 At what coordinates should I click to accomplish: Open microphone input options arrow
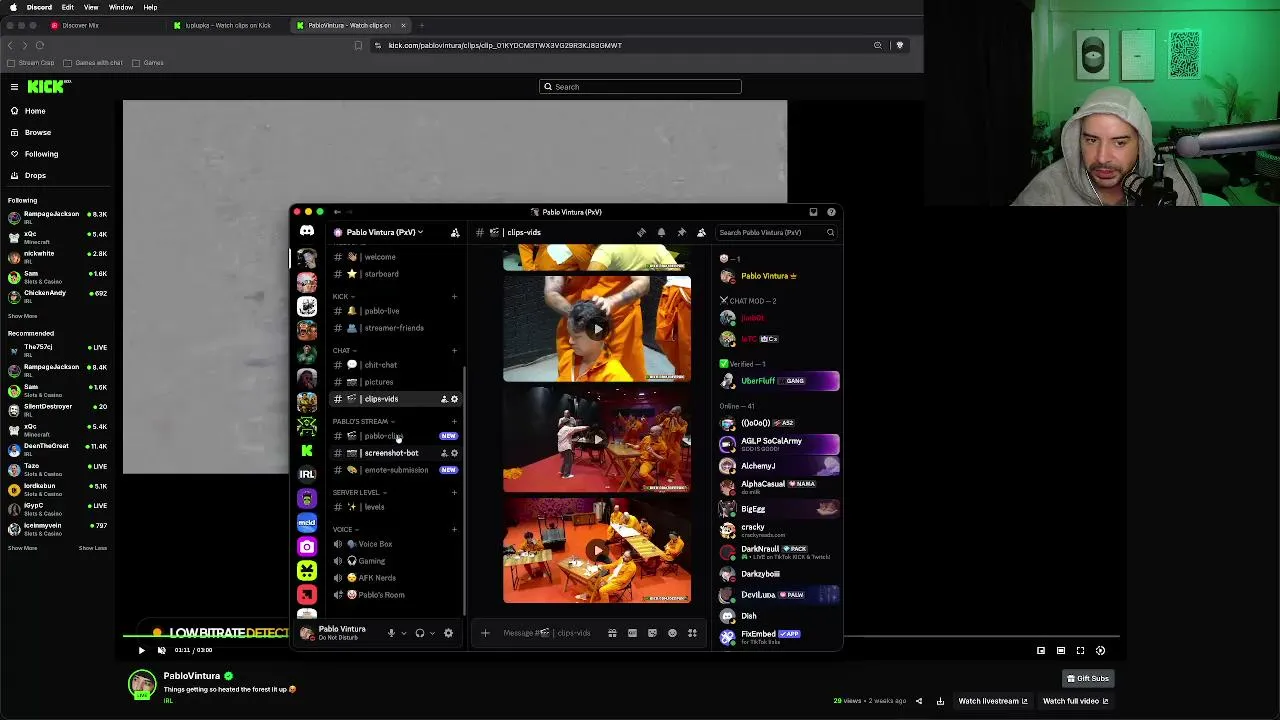point(404,633)
